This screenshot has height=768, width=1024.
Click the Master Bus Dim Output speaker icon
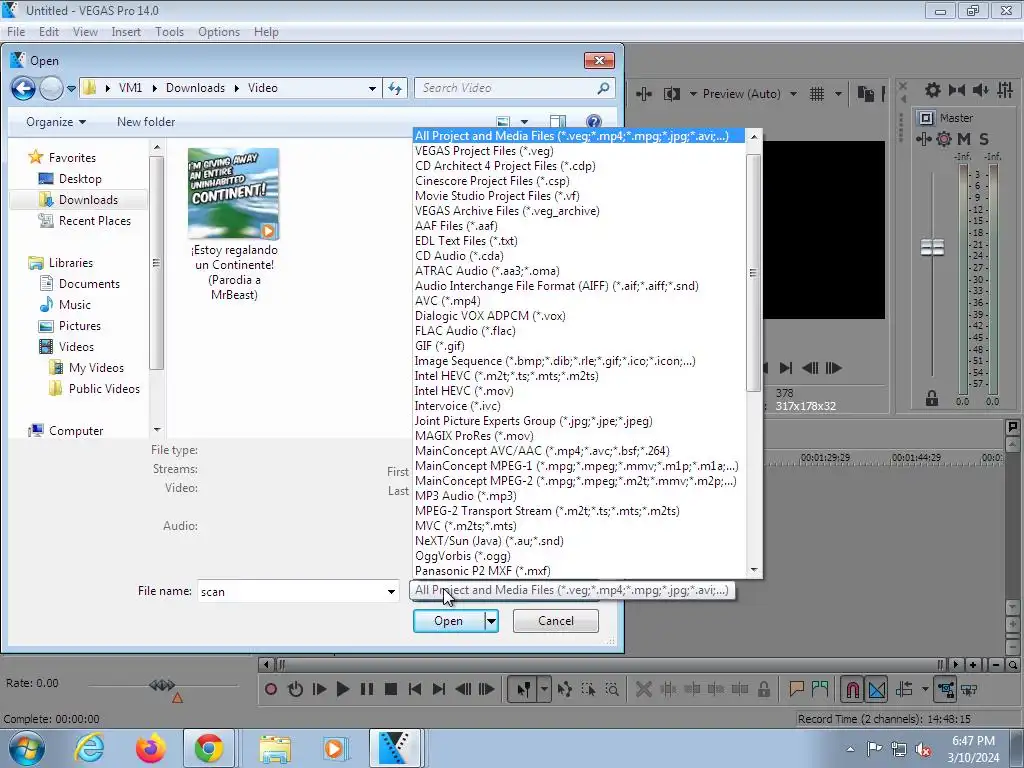pyautogui.click(x=980, y=90)
